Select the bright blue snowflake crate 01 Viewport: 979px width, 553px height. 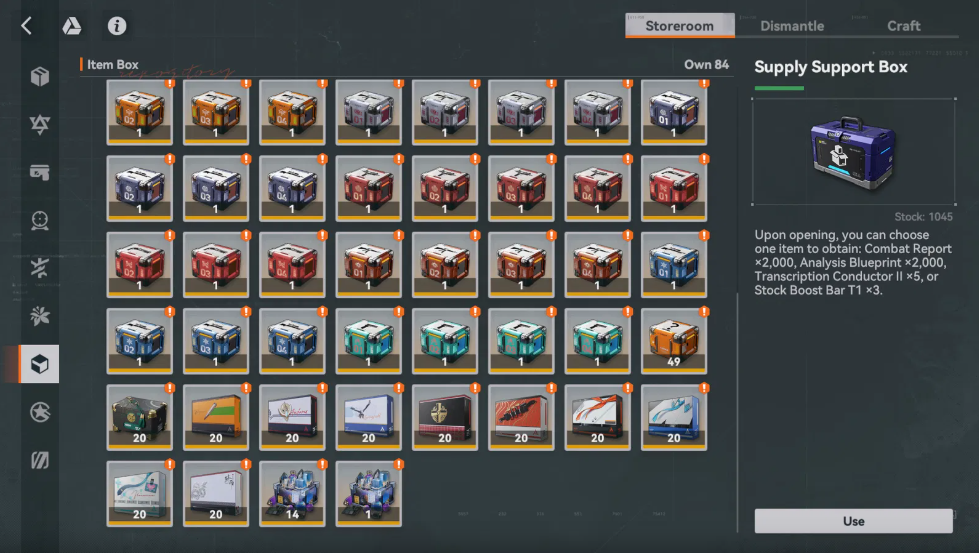(x=674, y=265)
